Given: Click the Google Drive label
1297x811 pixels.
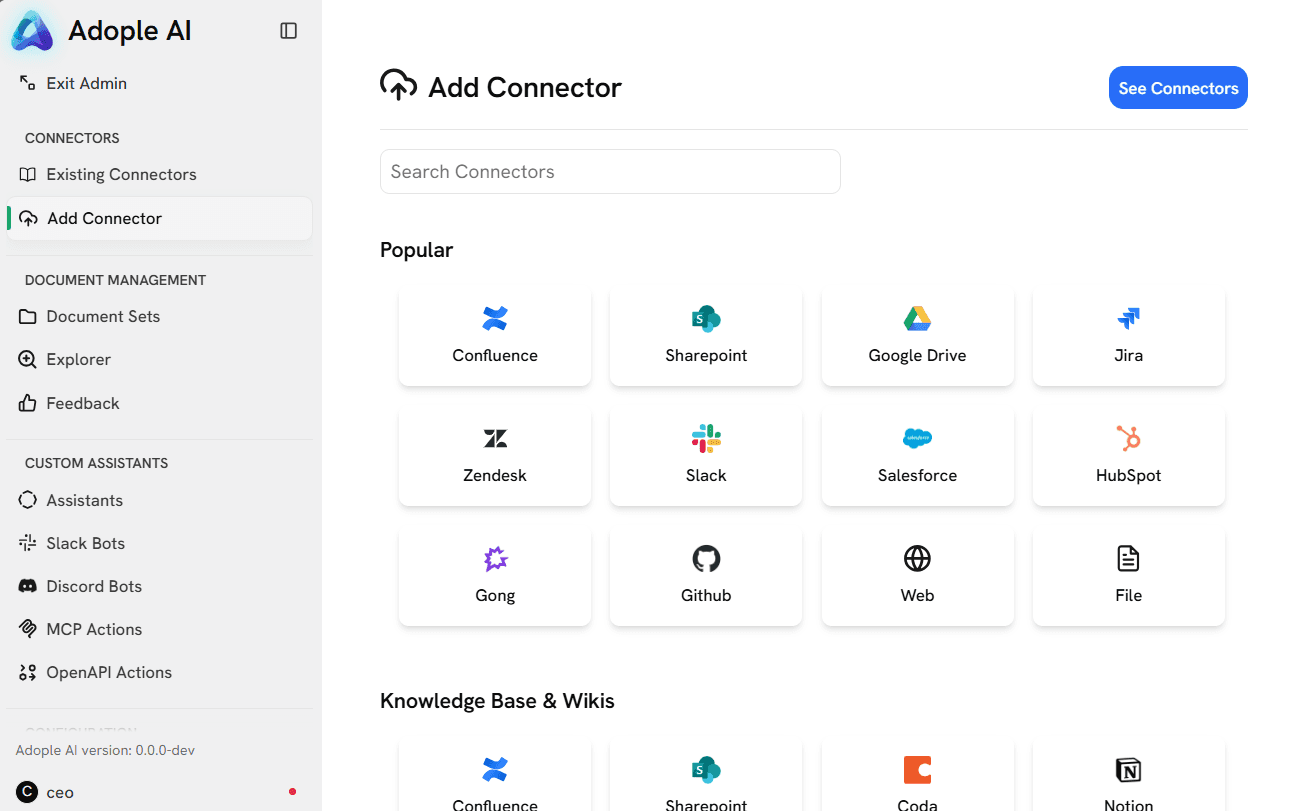Looking at the screenshot, I should point(917,355).
